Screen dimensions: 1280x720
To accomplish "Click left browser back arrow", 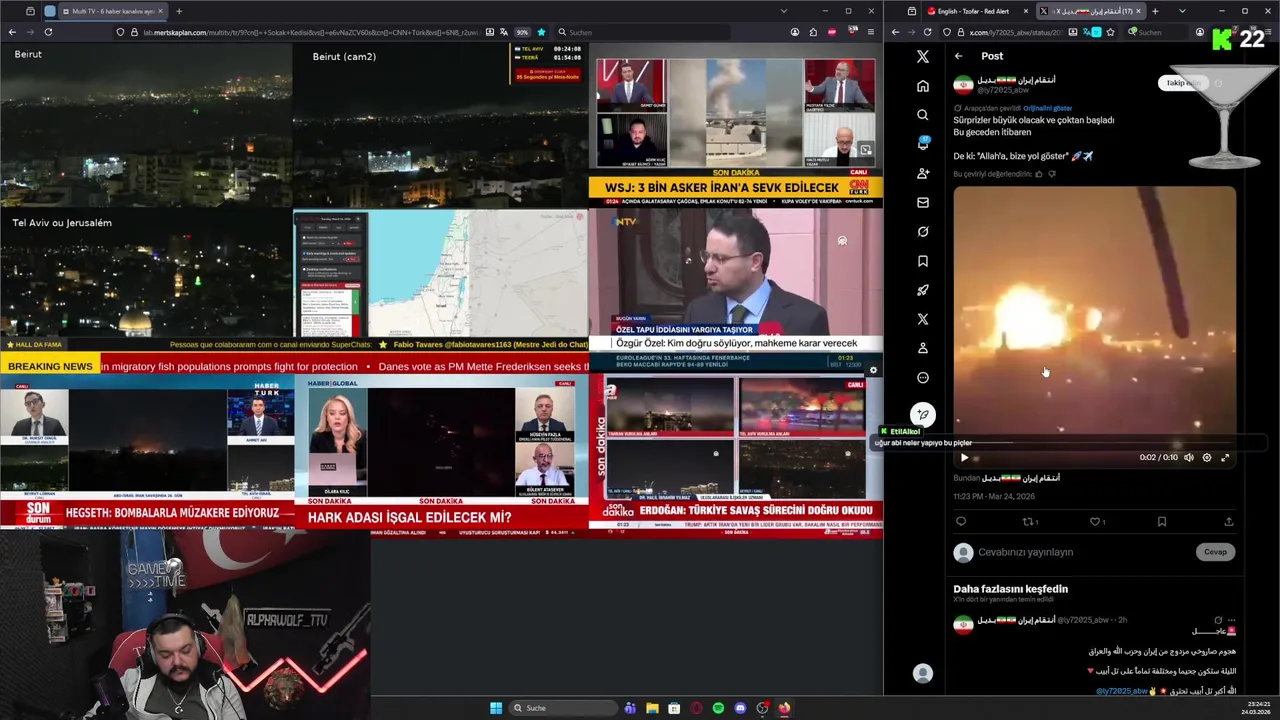I will (x=12, y=32).
